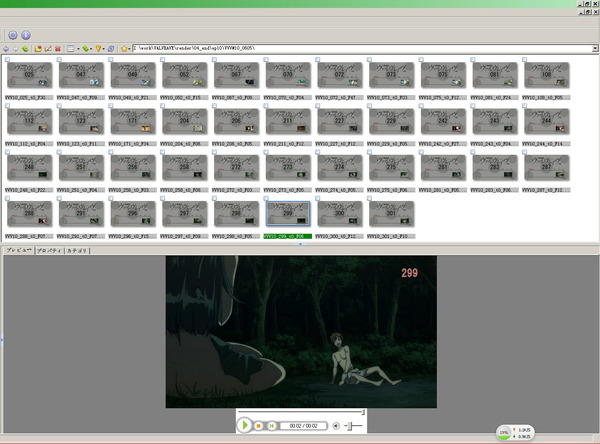Select thumbnail 227
600x444 pixels.
pyautogui.click(x=340, y=122)
